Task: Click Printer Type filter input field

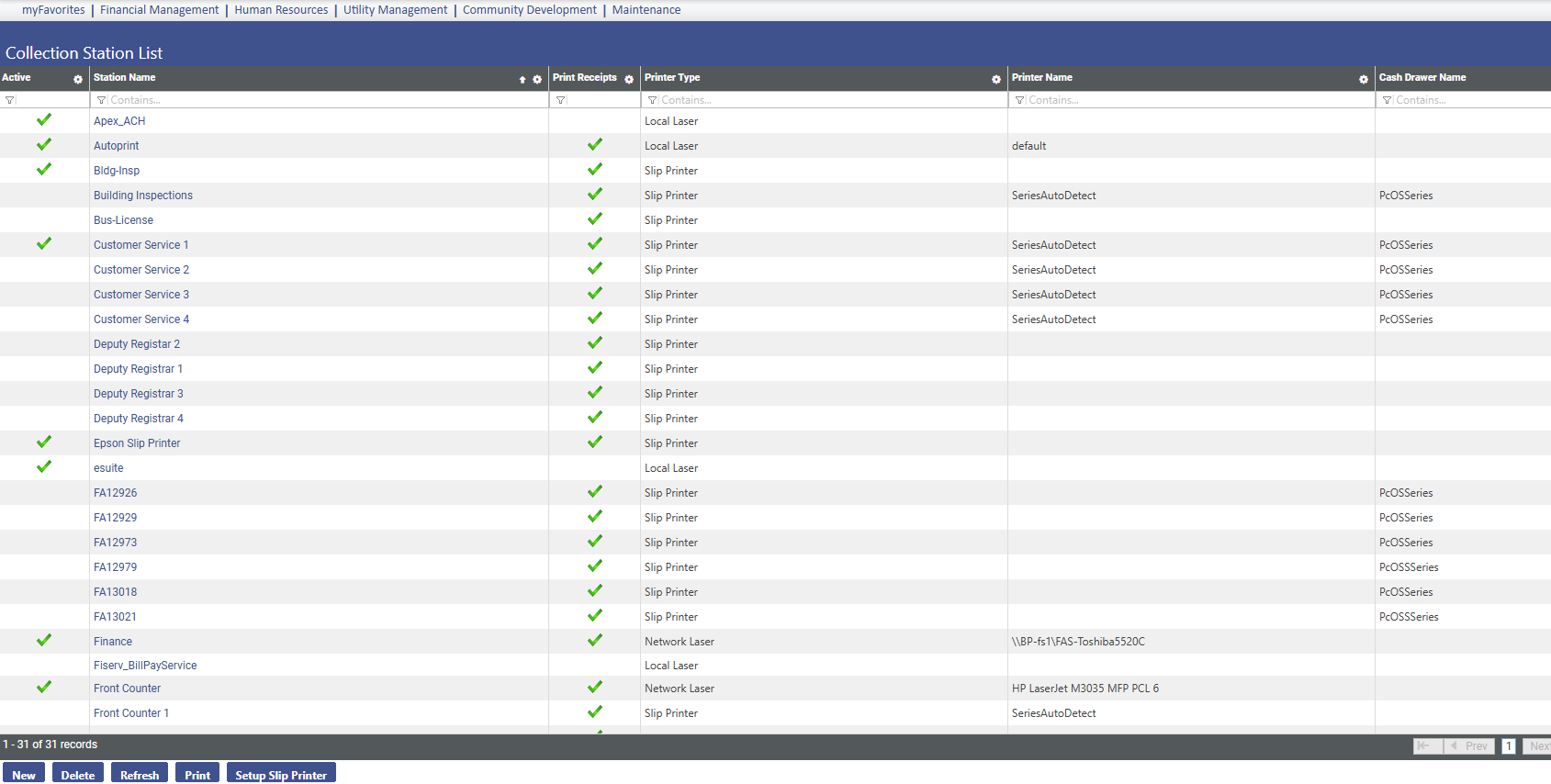Action: tap(831, 100)
